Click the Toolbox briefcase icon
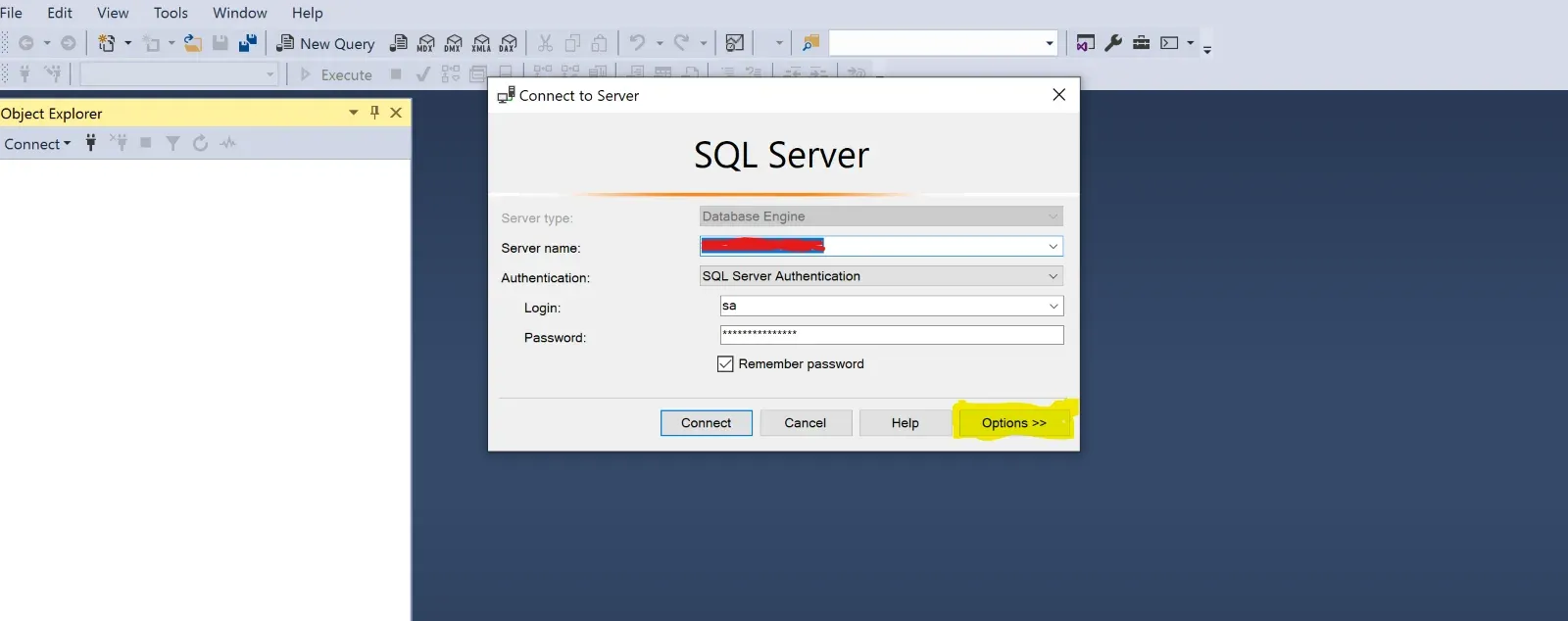 click(x=1142, y=43)
